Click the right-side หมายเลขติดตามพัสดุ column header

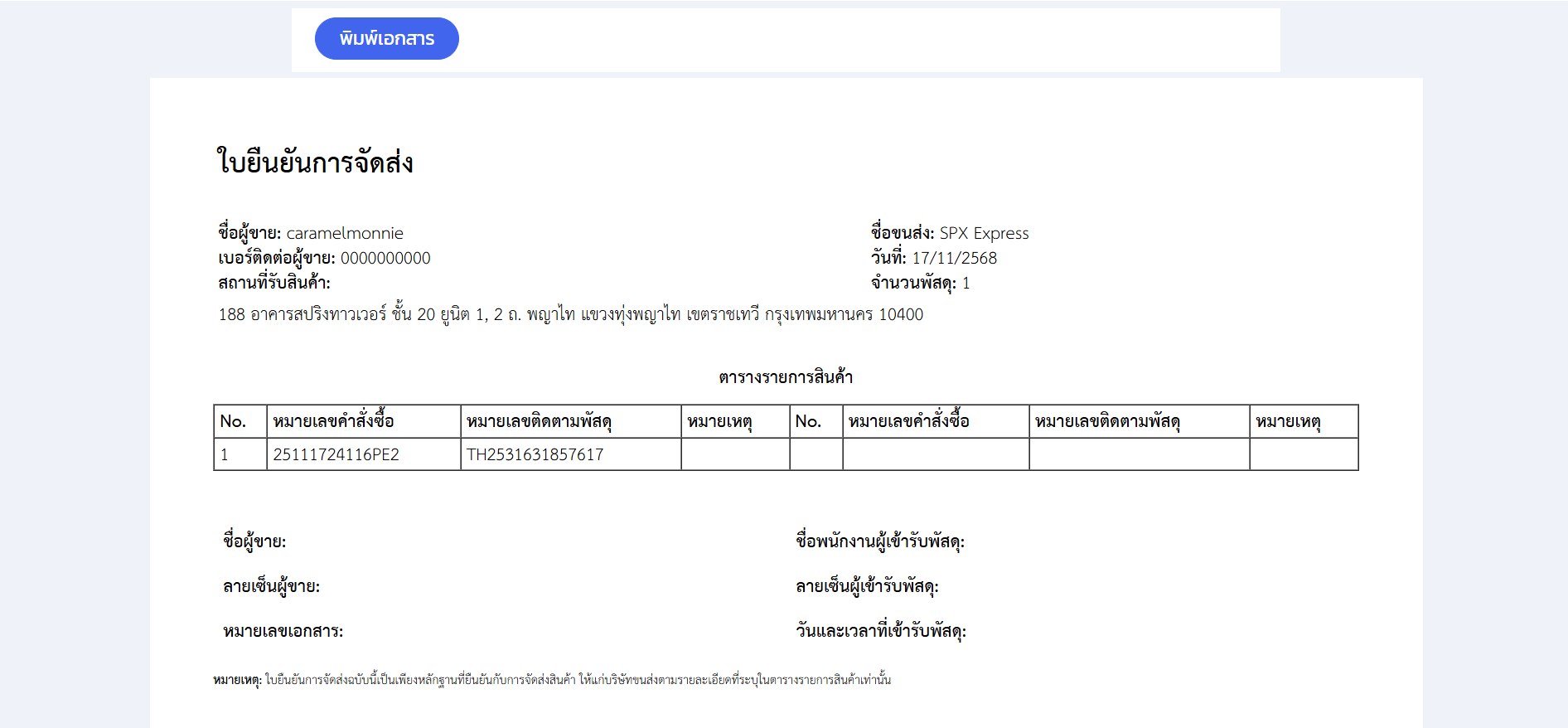click(x=1107, y=422)
